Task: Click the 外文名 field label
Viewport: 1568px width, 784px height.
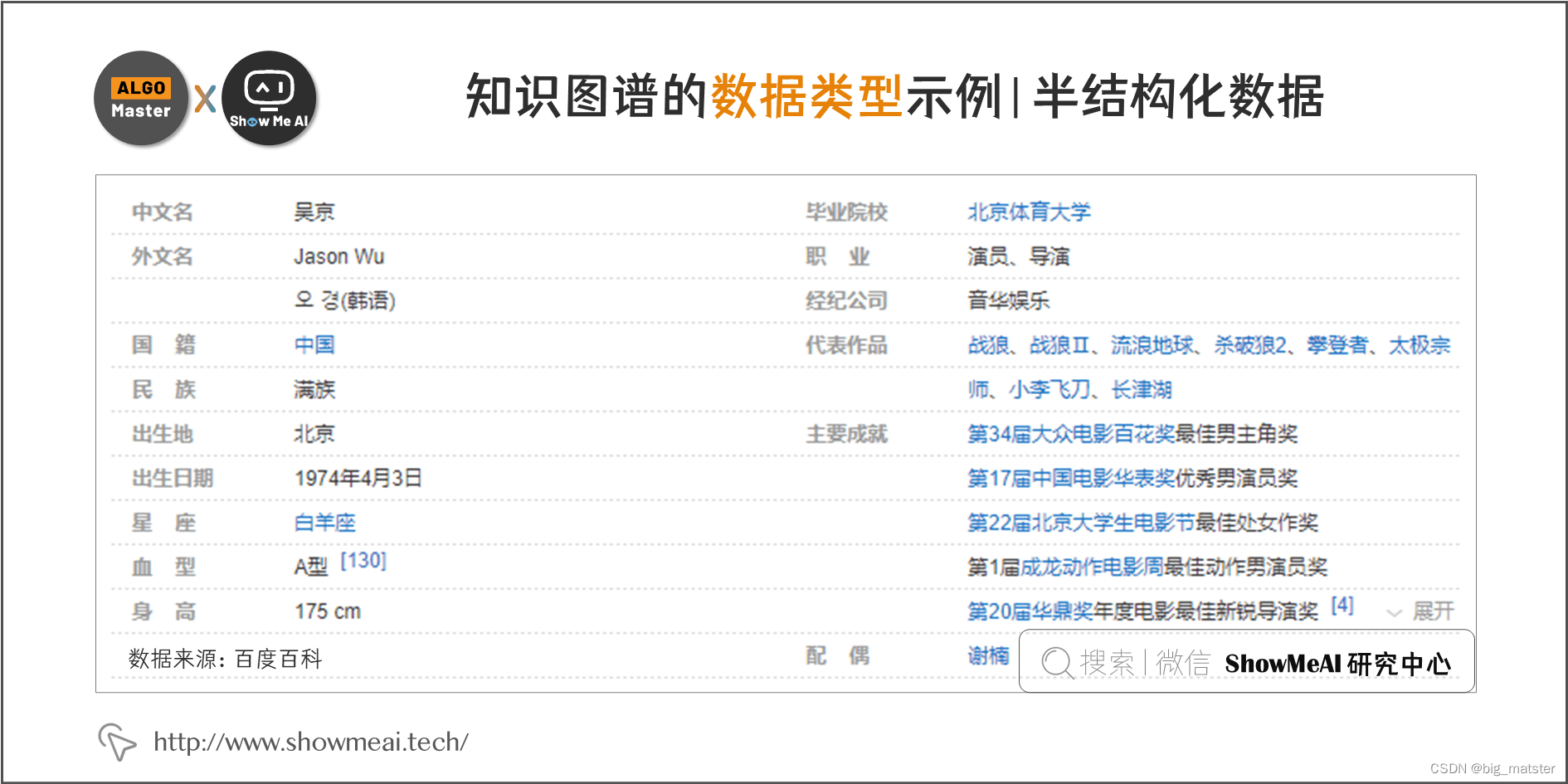Action: coord(163,256)
